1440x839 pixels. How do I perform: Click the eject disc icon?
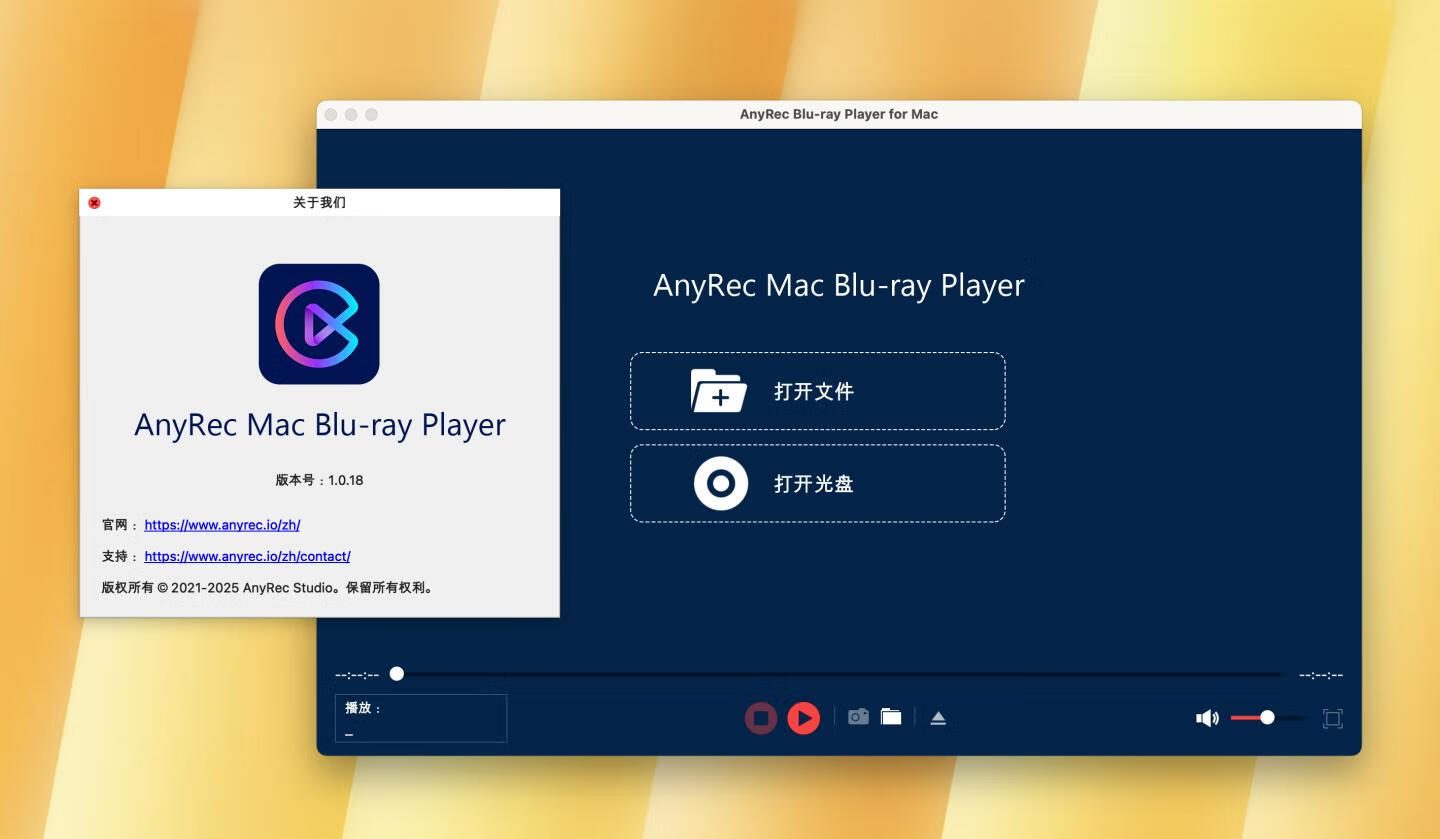938,718
